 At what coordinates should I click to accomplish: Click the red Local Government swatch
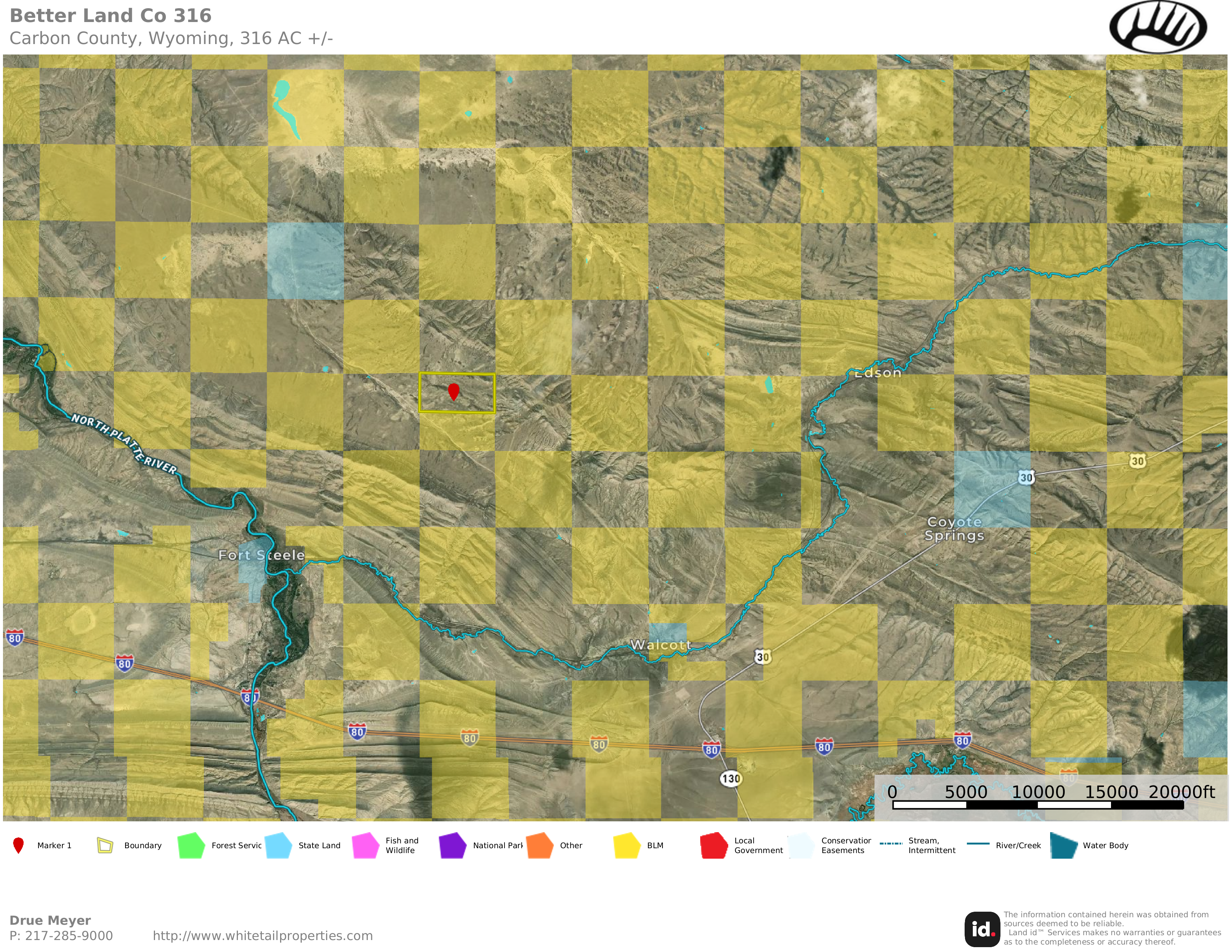714,845
